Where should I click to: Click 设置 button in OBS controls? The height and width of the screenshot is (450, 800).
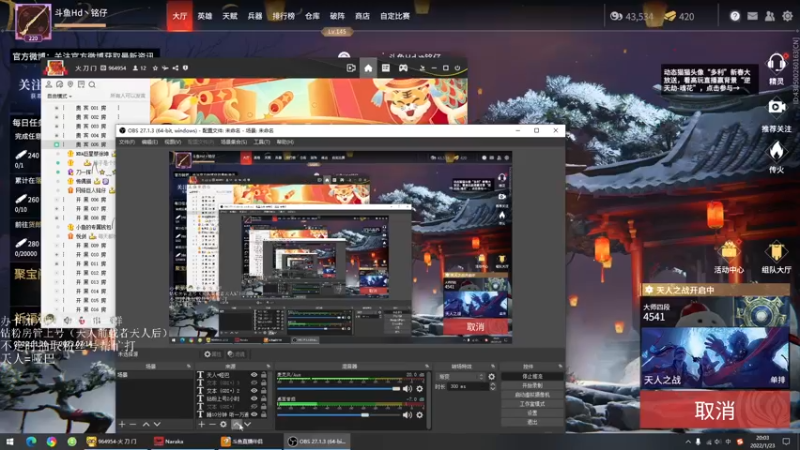tap(532, 413)
